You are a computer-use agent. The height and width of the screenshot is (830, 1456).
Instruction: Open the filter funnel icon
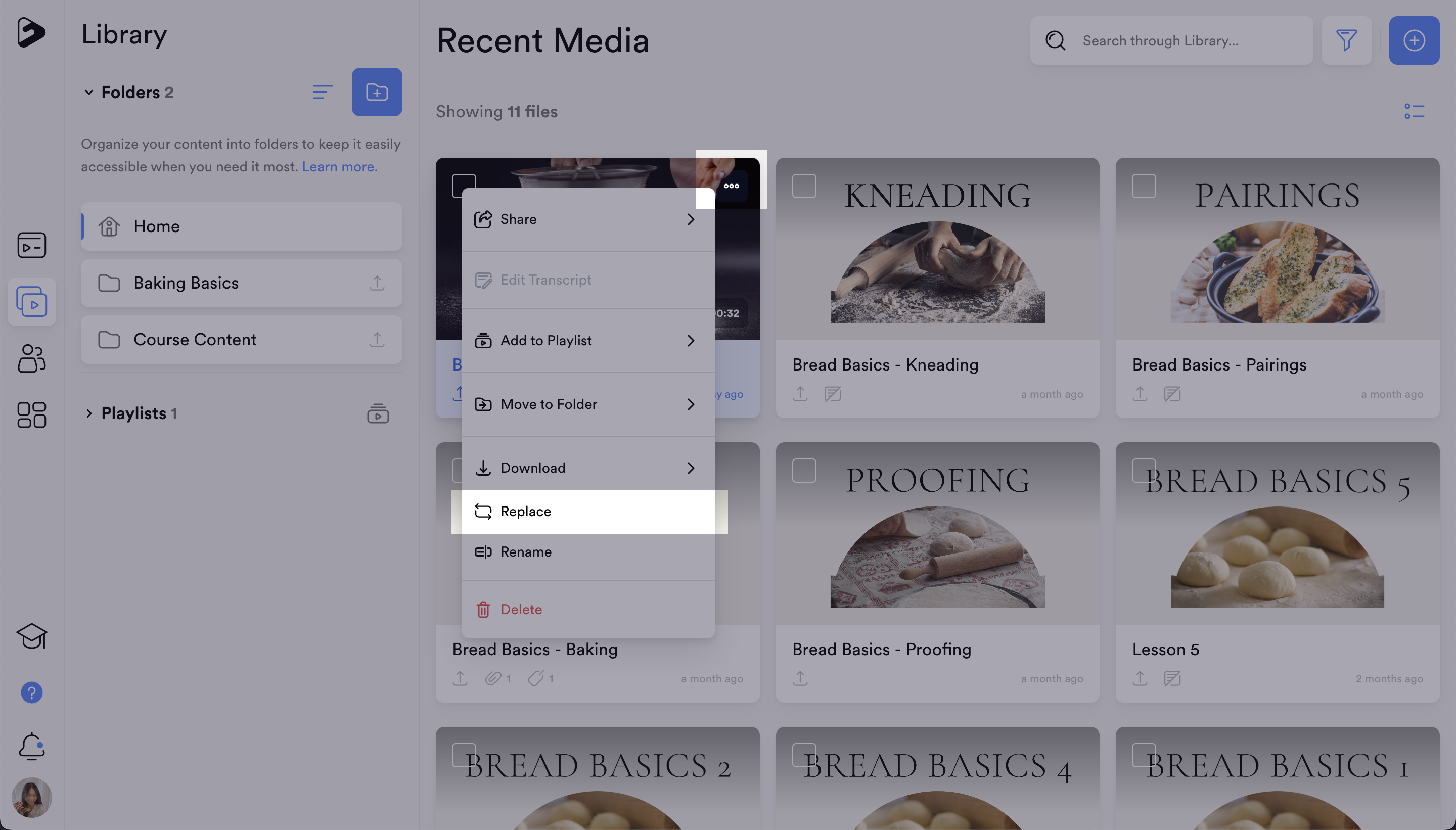click(1346, 40)
